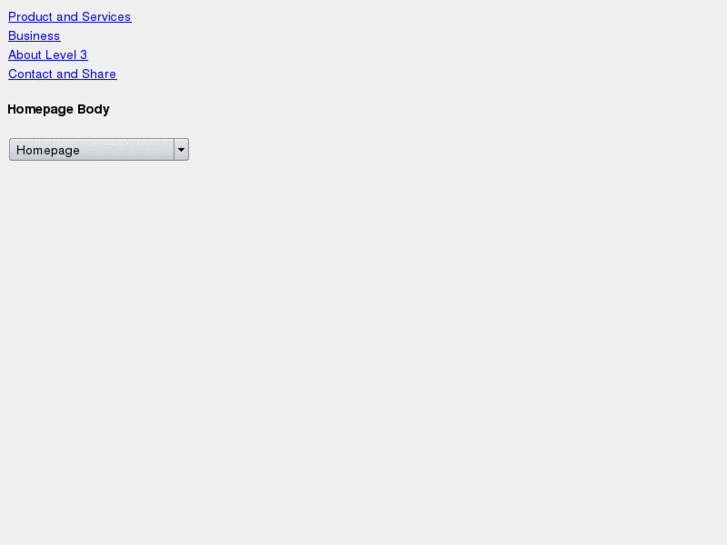This screenshot has width=727, height=545.
Task: Open the page selector showing Homepage
Action: pos(99,149)
